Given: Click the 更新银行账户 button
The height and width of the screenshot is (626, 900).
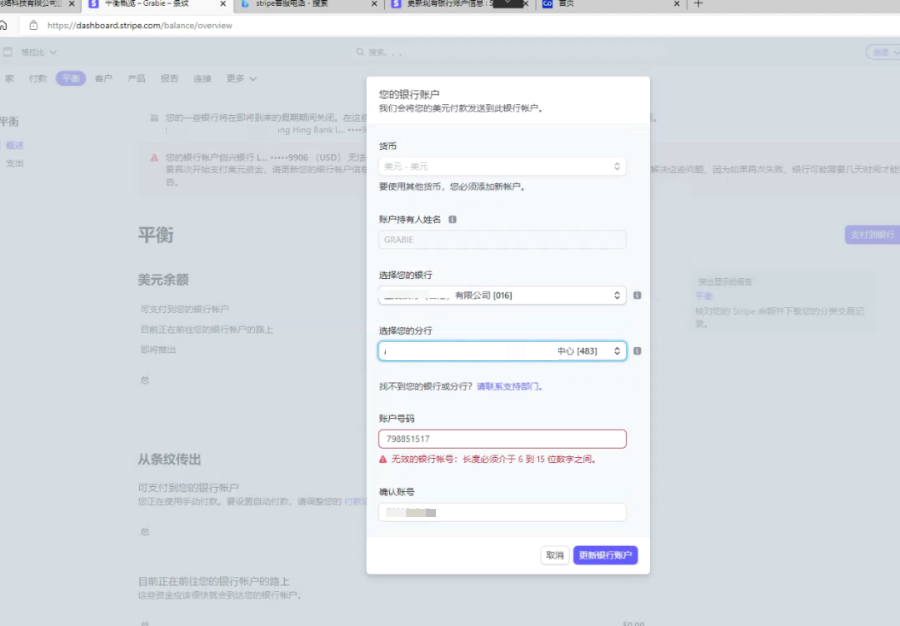Looking at the screenshot, I should click(x=605, y=552).
